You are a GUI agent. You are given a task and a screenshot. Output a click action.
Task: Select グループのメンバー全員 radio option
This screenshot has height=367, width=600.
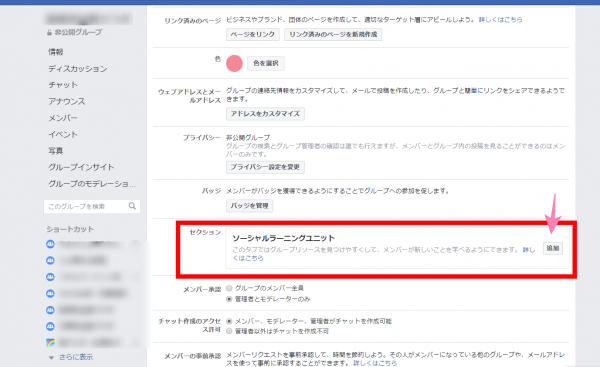[229, 288]
